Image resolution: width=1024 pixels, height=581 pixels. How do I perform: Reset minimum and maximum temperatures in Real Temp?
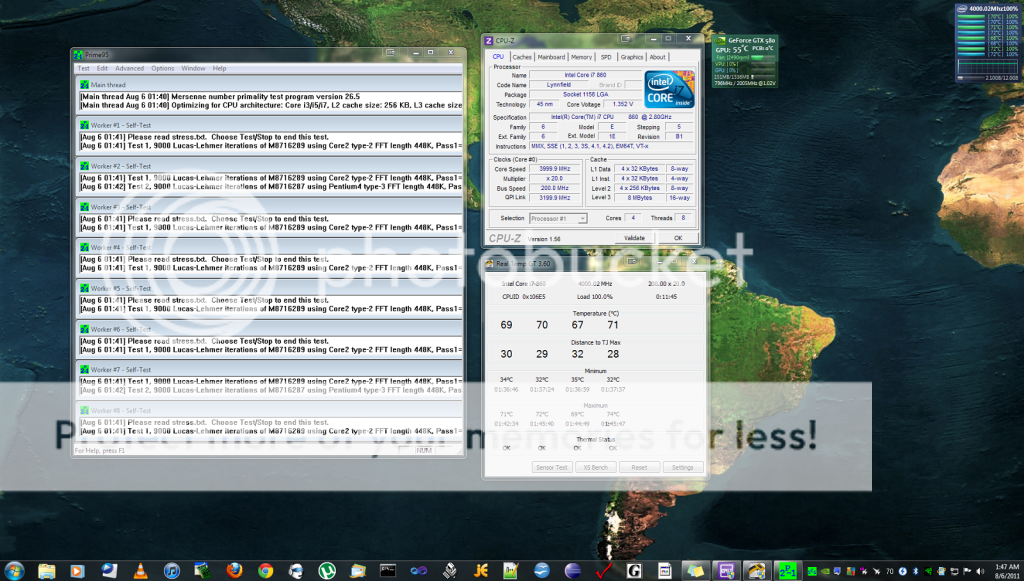point(639,467)
